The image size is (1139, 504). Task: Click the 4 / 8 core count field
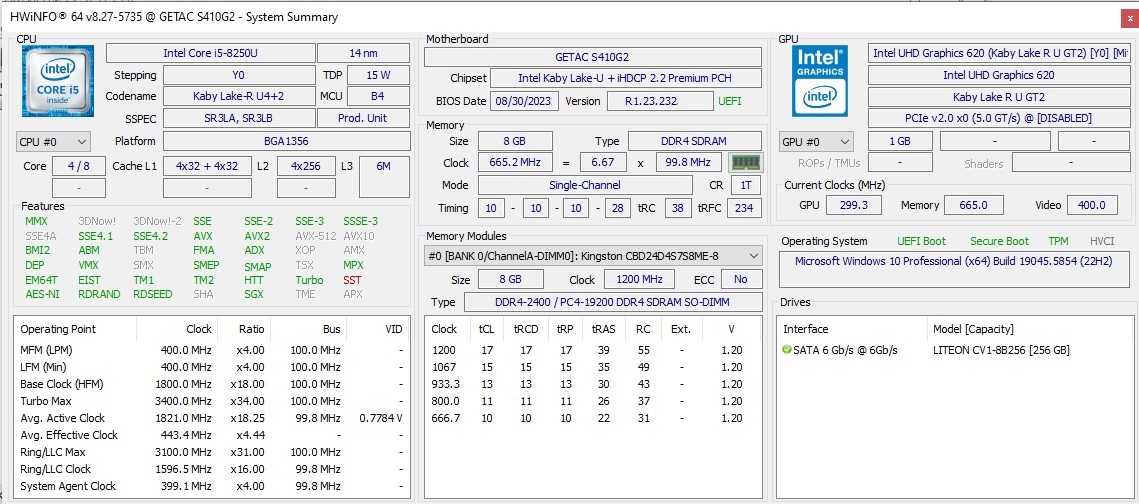tap(79, 166)
